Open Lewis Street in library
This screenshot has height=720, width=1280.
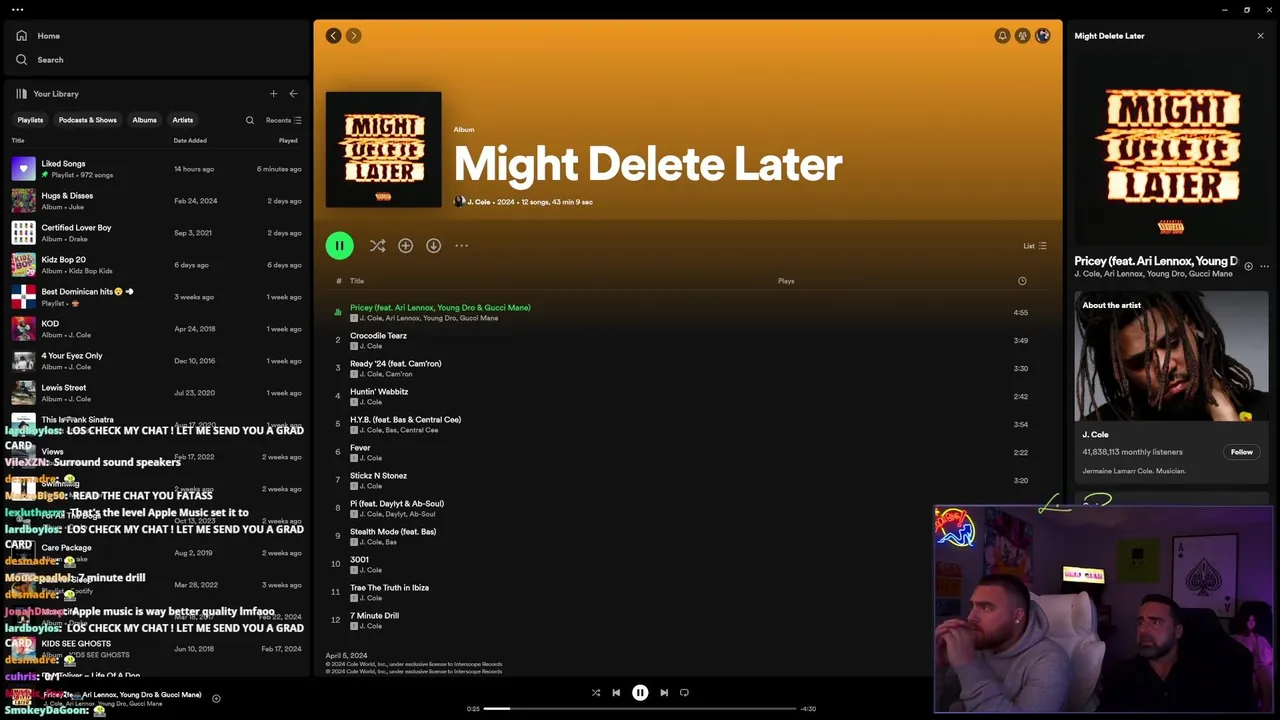coord(156,393)
